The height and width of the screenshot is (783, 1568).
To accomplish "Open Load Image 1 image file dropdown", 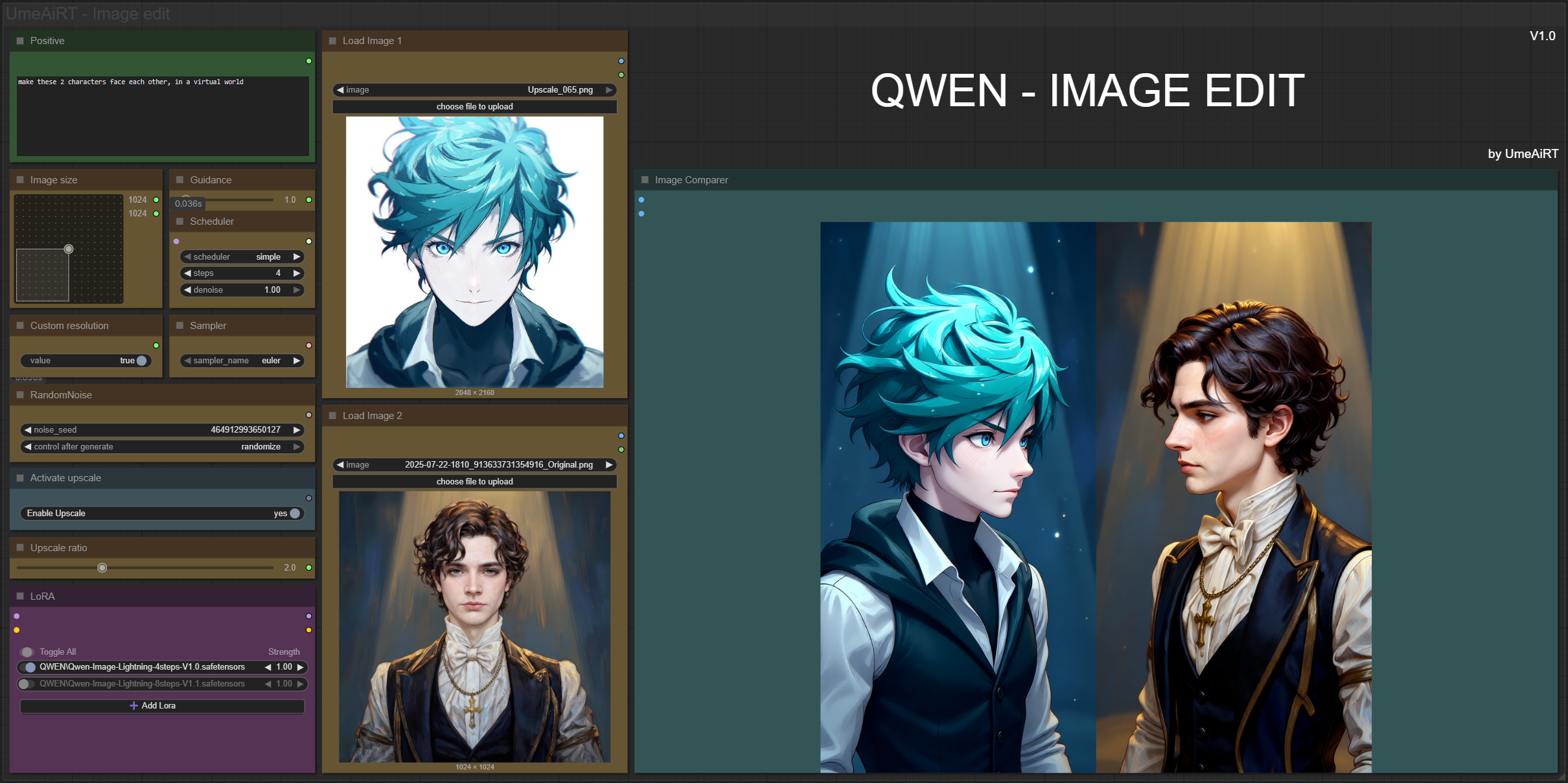I will point(474,90).
